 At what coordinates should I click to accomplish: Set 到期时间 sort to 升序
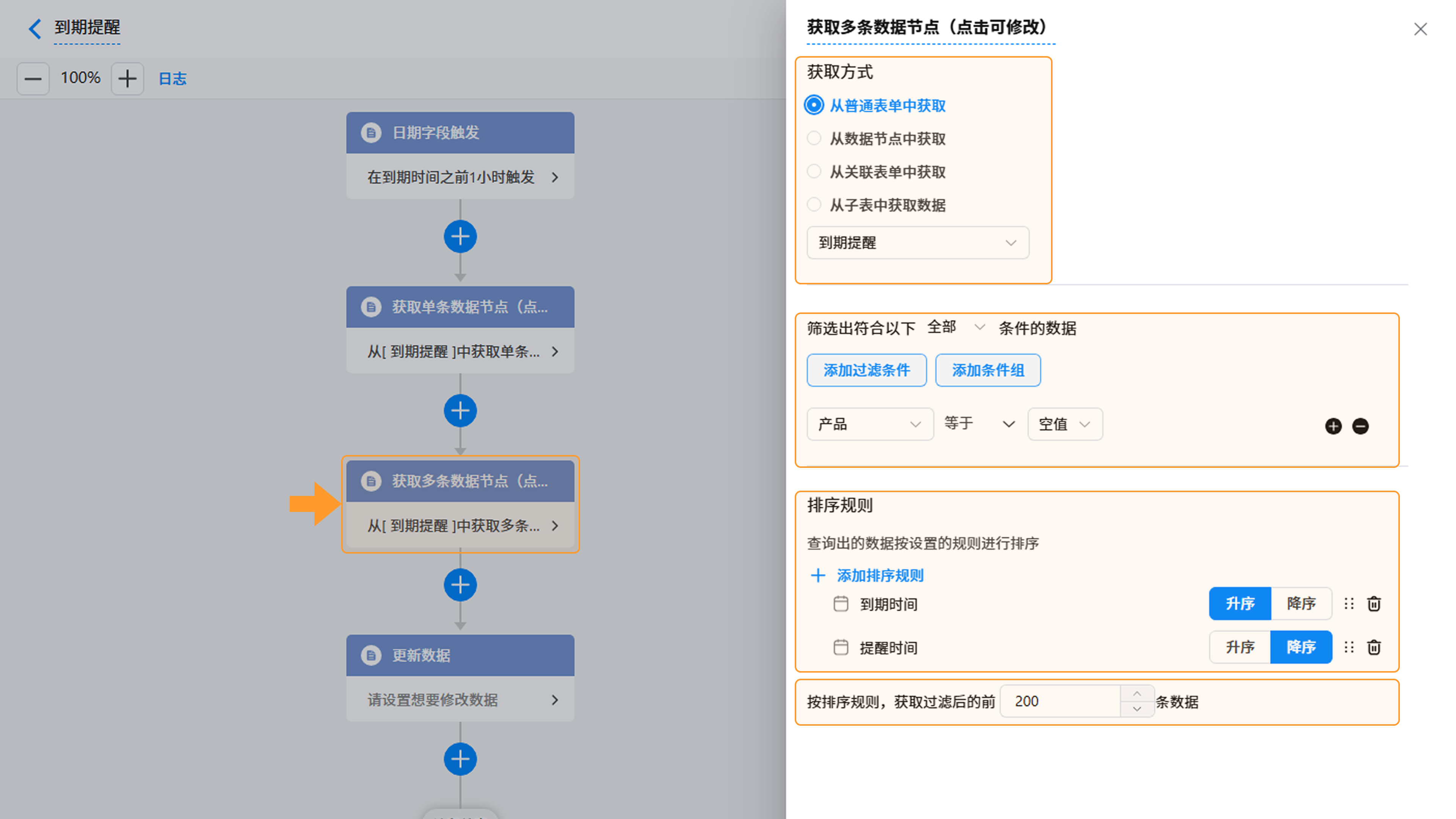tap(1239, 604)
